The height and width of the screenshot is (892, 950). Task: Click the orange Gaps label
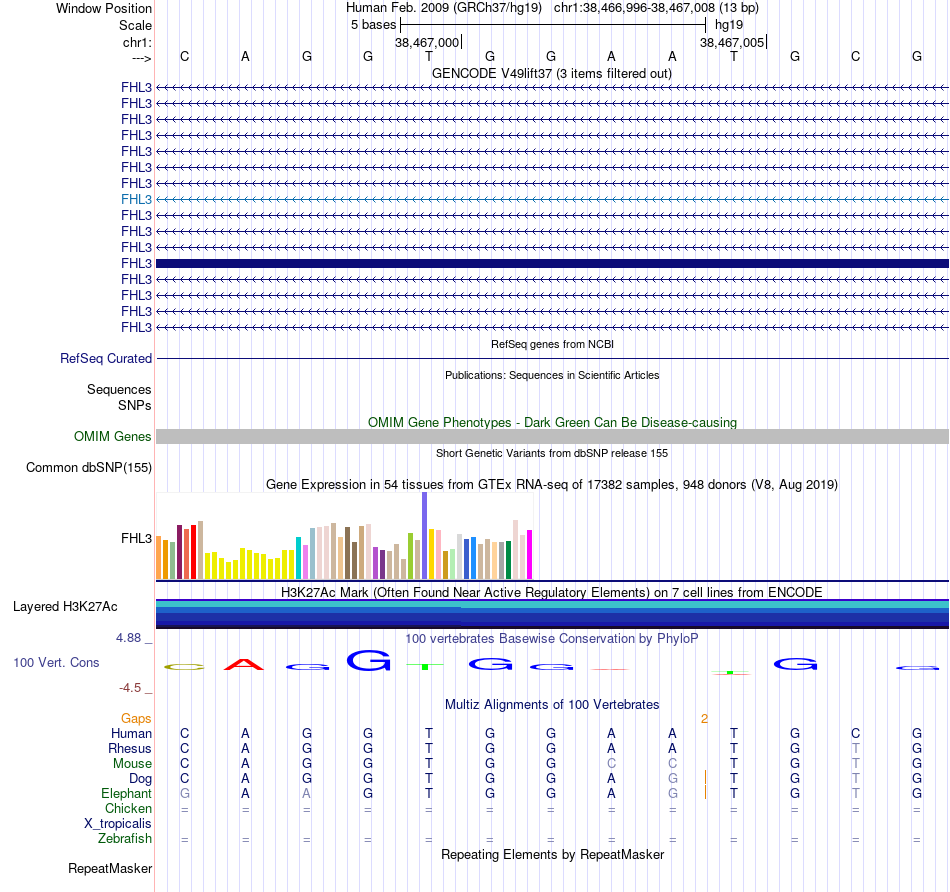136,718
